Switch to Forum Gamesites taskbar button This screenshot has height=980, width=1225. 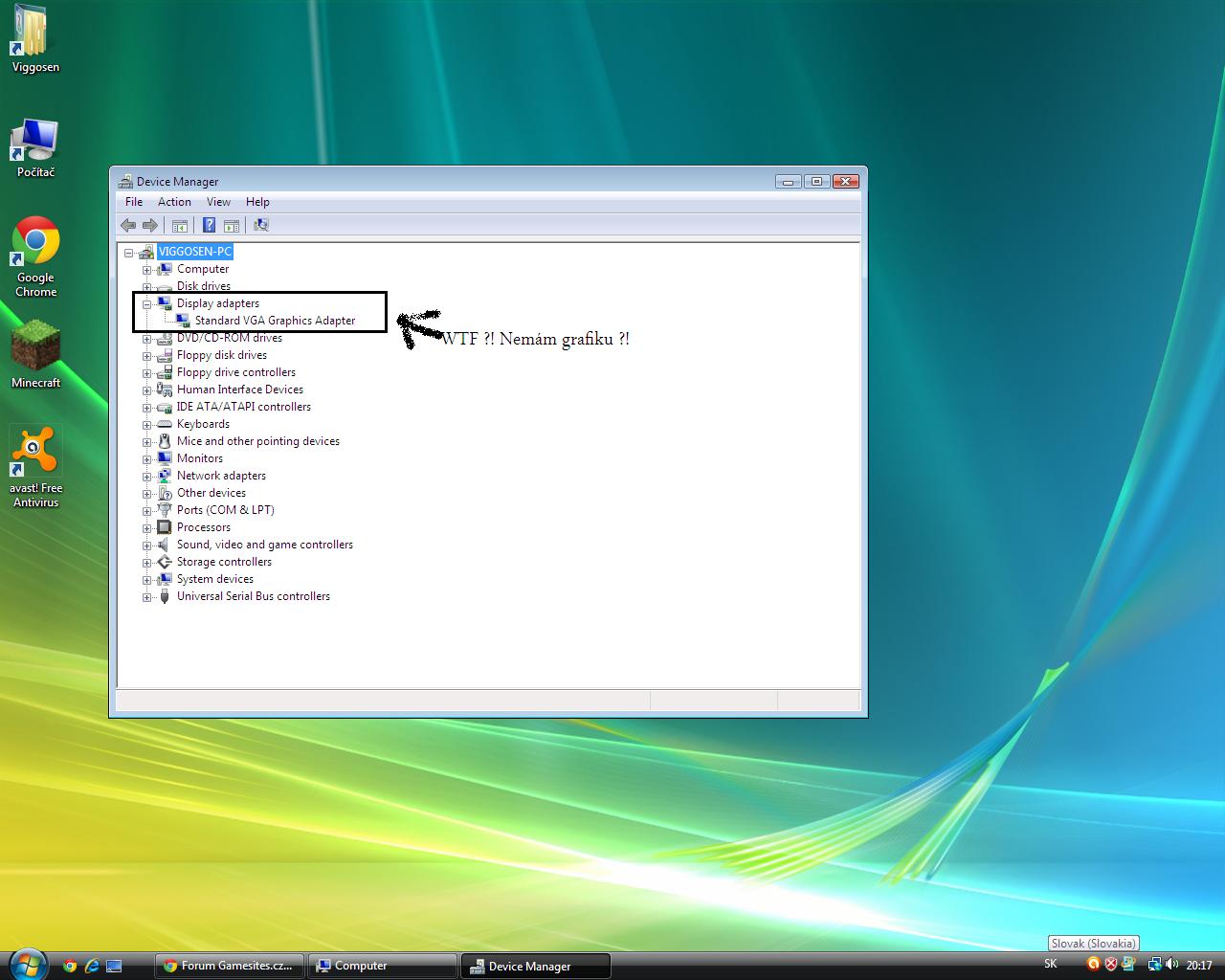click(230, 966)
